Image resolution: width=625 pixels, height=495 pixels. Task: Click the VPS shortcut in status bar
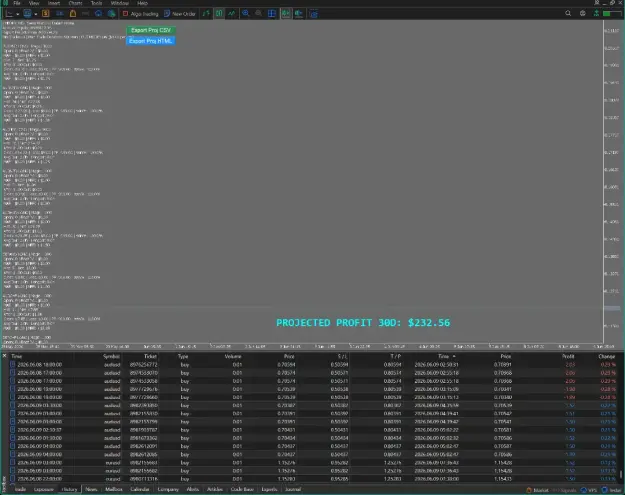[589, 490]
